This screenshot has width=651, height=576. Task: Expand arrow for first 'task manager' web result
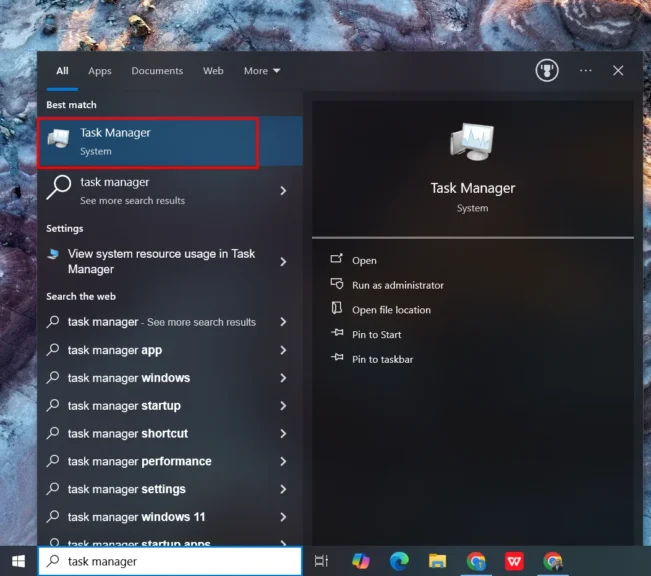[283, 322]
